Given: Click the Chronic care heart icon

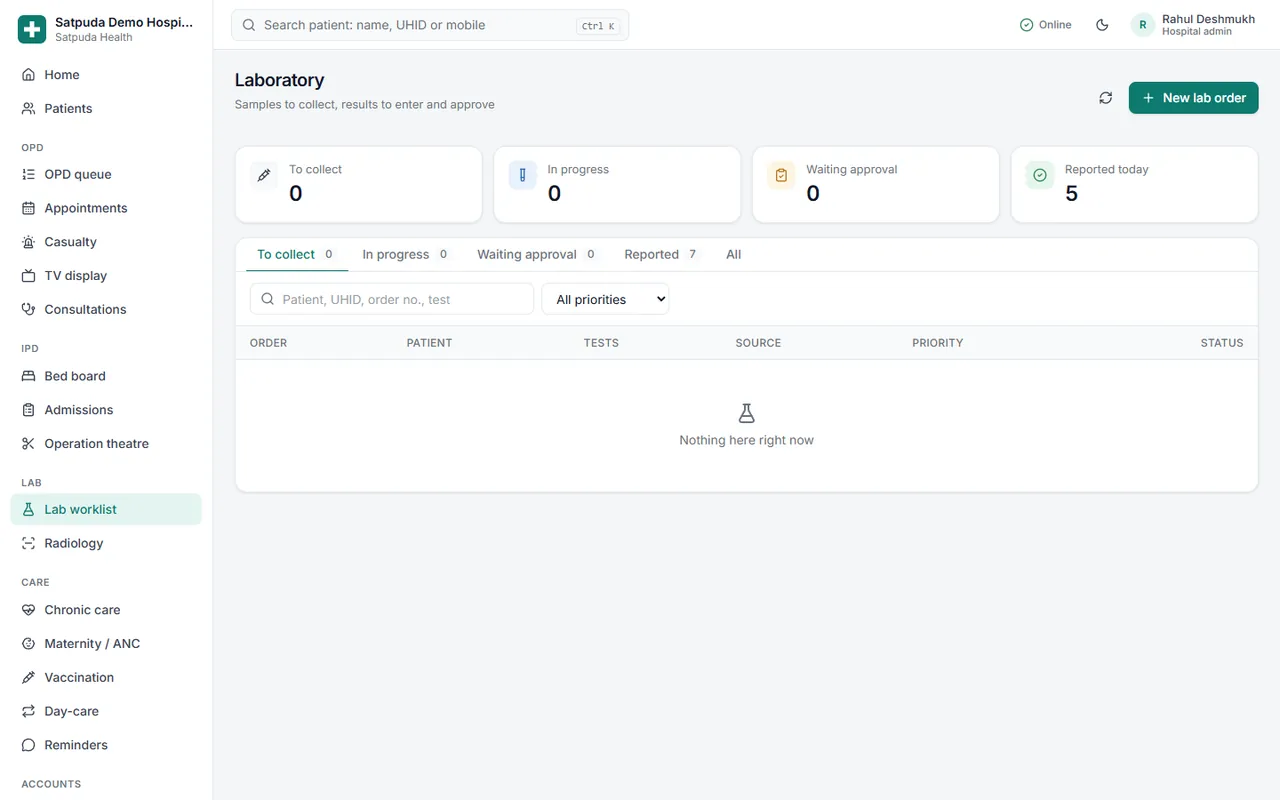Looking at the screenshot, I should click(x=28, y=610).
